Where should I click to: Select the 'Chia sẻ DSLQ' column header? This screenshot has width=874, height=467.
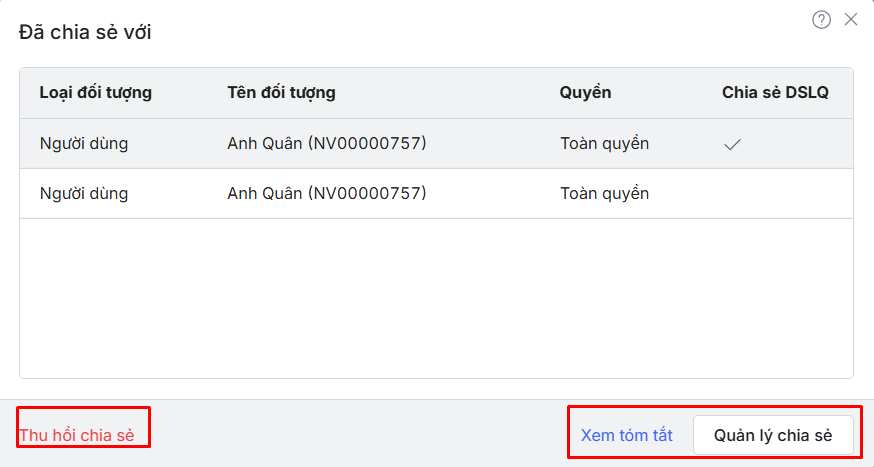[x=775, y=93]
